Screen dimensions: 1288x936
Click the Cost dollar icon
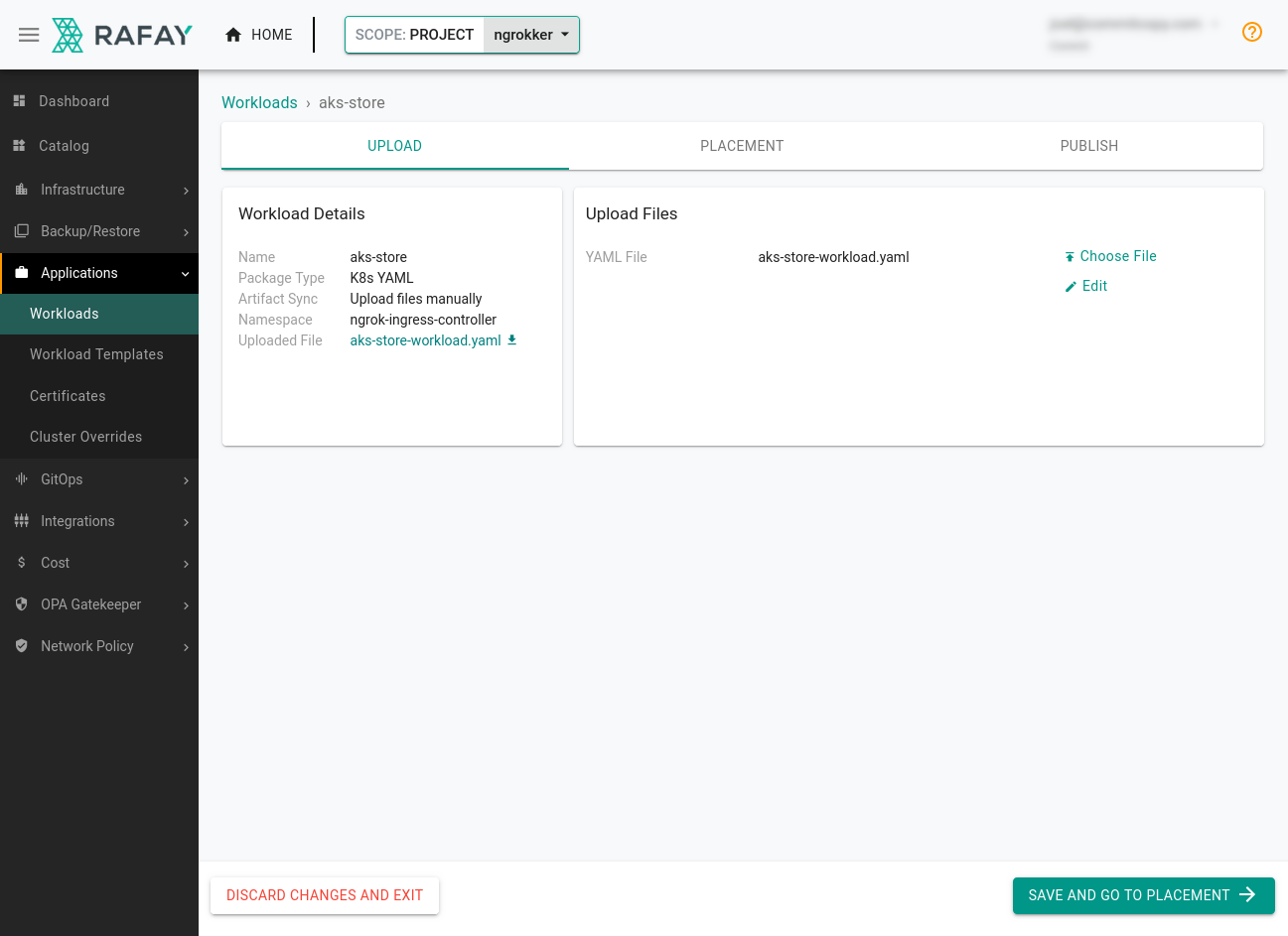(21, 563)
